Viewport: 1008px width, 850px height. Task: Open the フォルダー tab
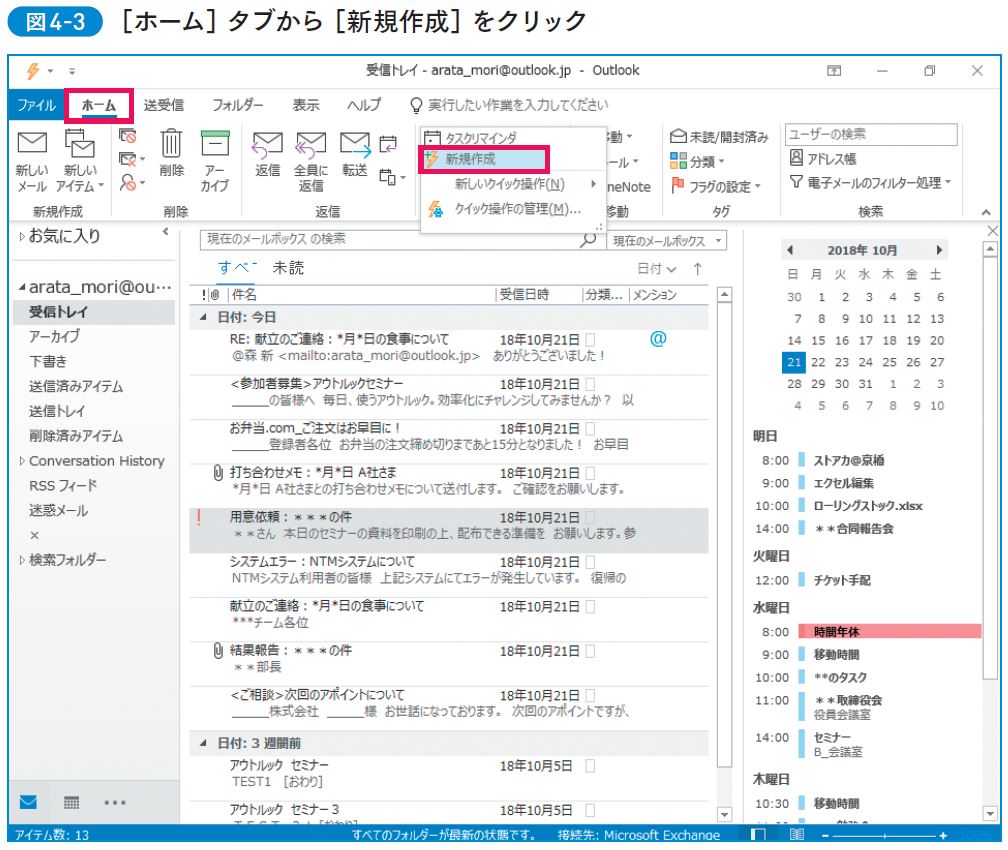click(238, 105)
